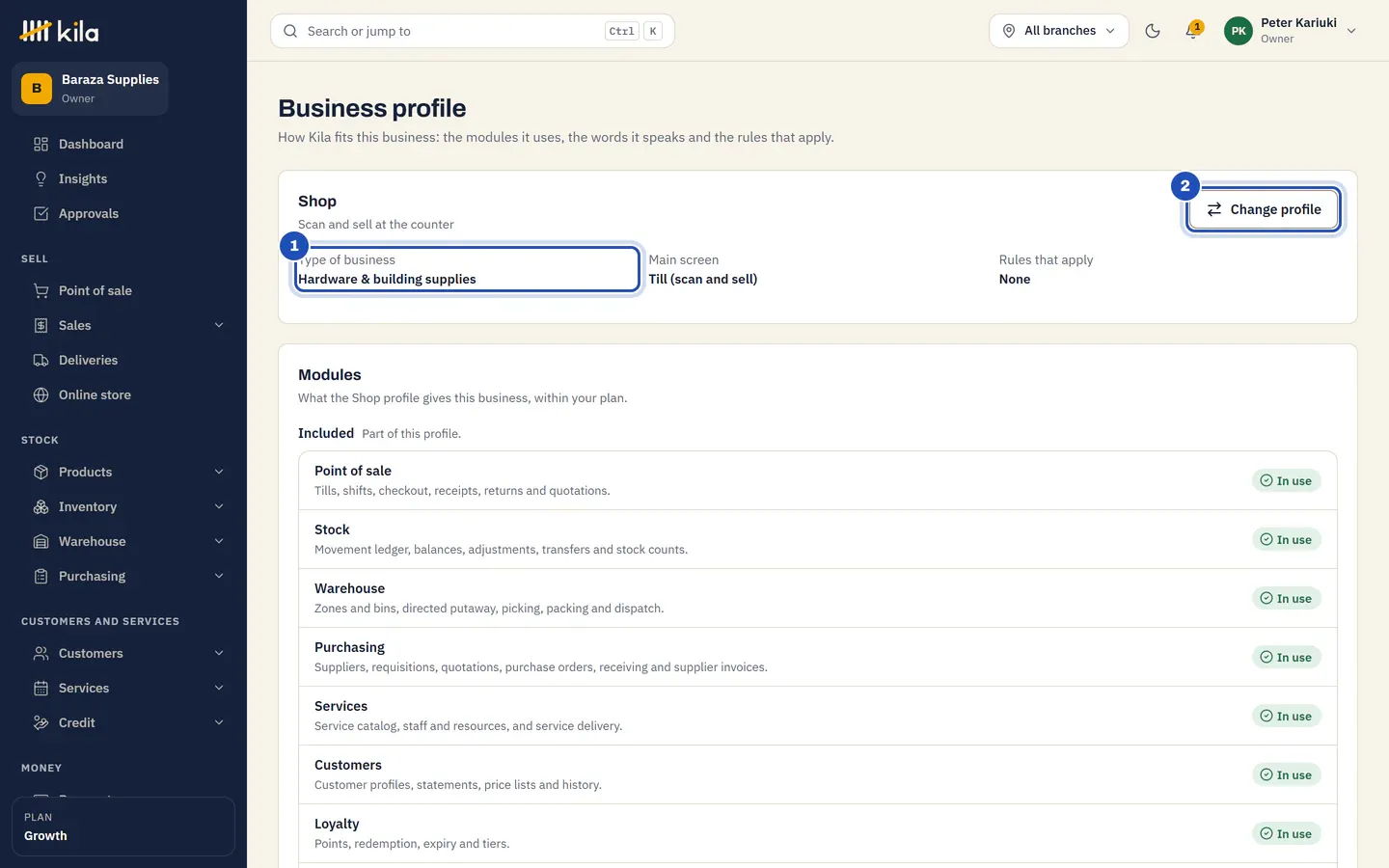Screen dimensions: 1389x868
Task: Click the Inventory cubes icon
Action: 41,506
